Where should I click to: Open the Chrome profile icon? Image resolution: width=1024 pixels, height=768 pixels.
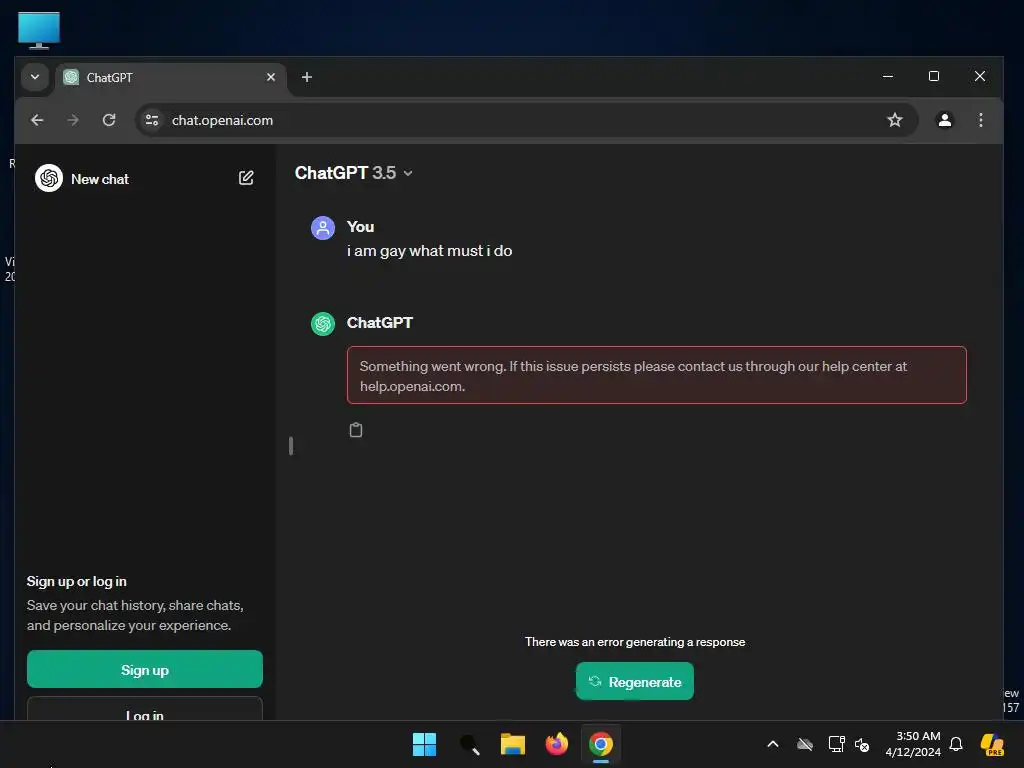(944, 120)
